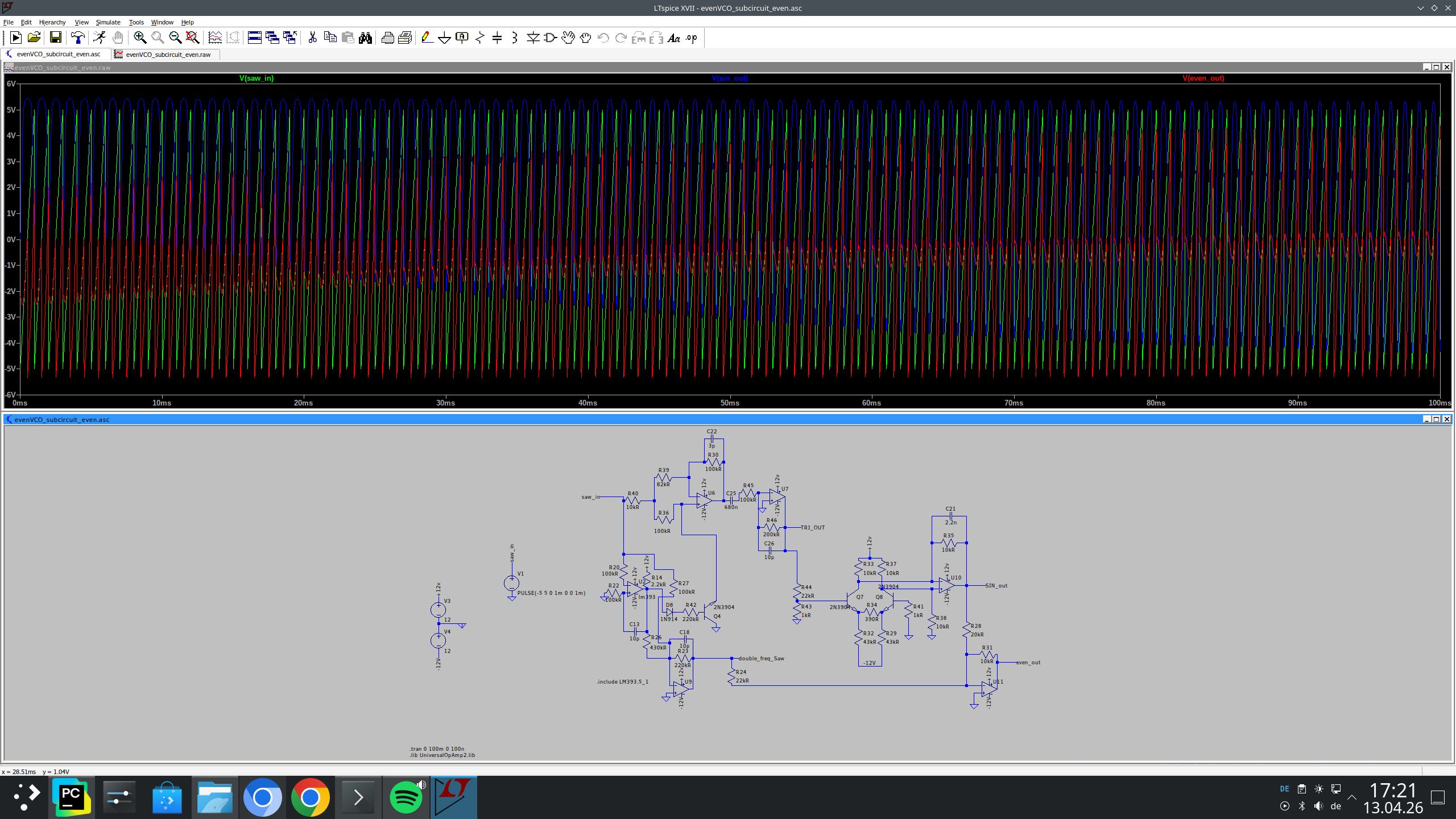Expand the system tray hidden icons arrow
This screenshot has width=1456, height=819.
click(x=1352, y=797)
